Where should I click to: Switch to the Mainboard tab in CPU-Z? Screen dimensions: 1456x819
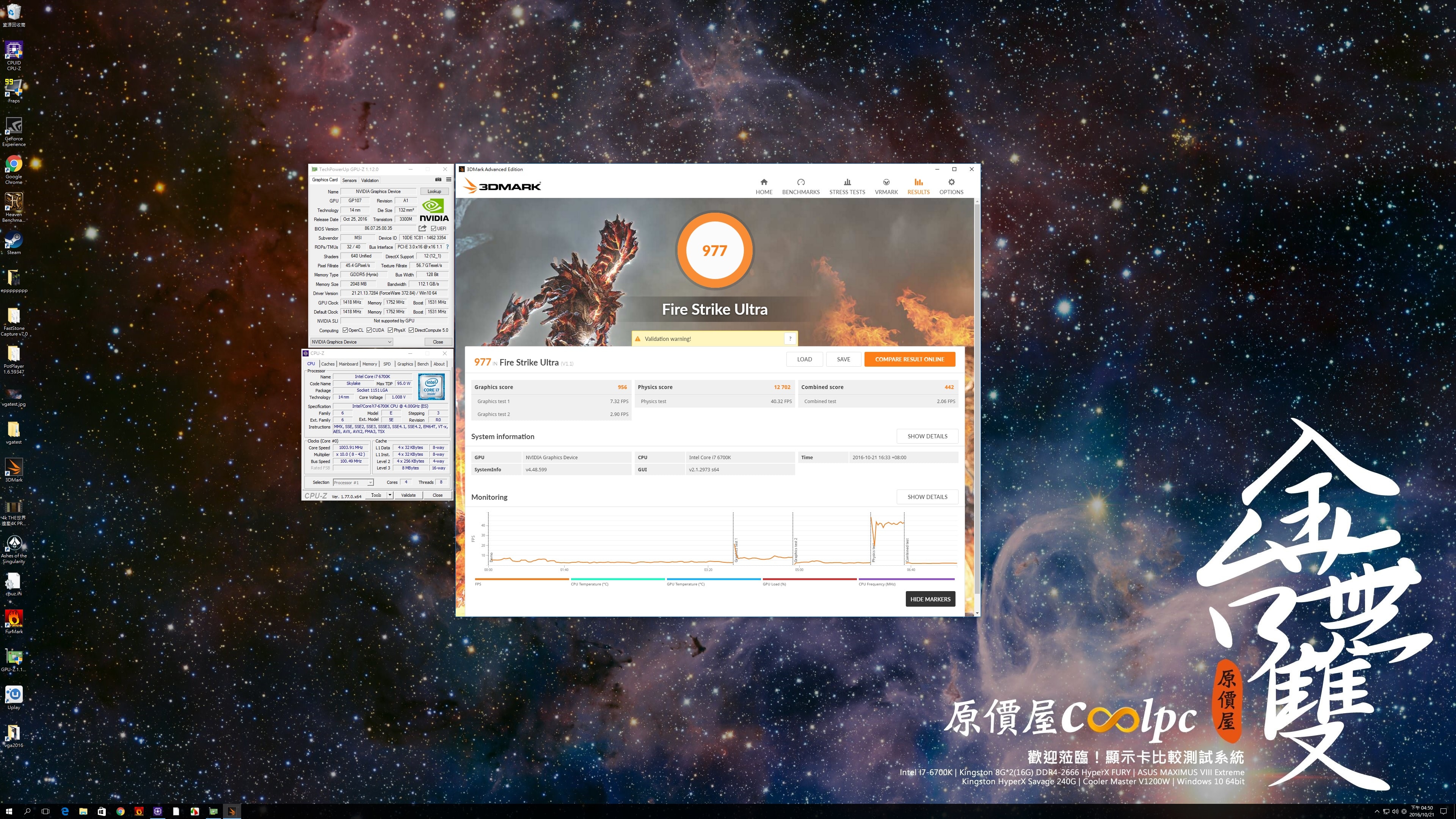click(x=348, y=364)
